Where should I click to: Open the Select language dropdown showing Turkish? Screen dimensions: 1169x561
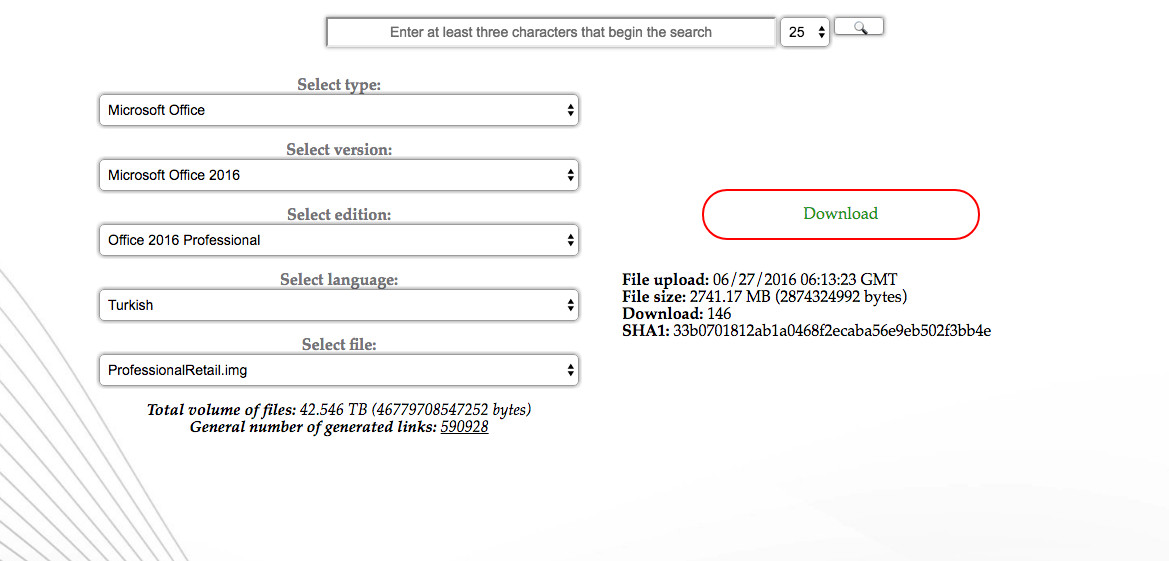(339, 305)
